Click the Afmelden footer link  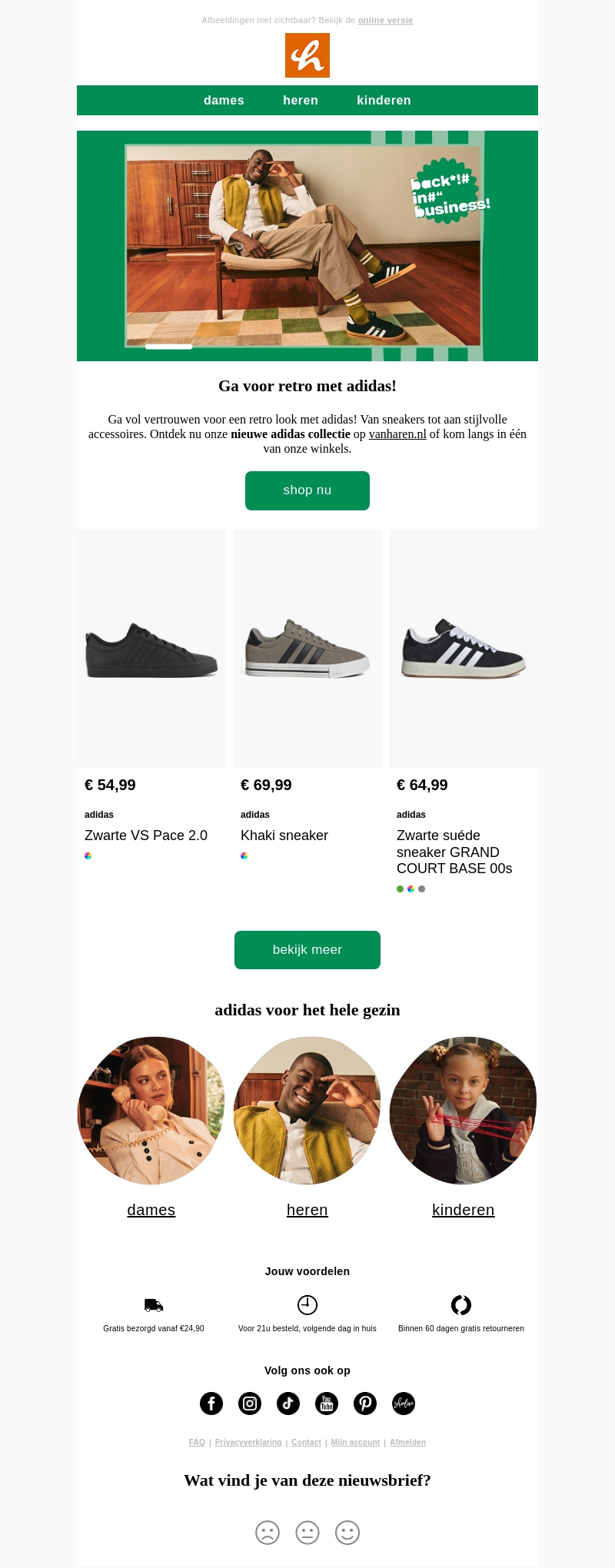407,1443
